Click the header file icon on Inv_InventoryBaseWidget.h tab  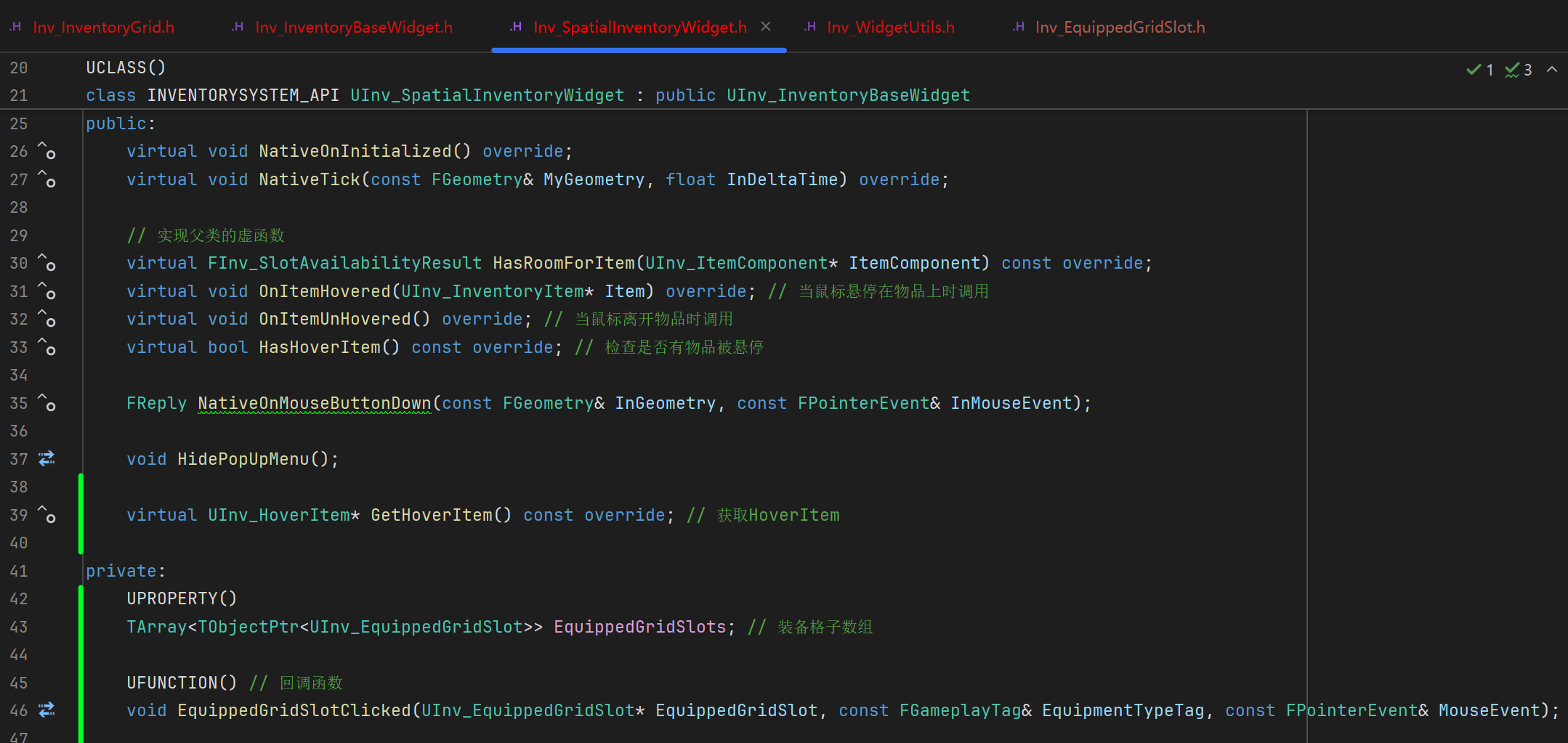tap(238, 27)
